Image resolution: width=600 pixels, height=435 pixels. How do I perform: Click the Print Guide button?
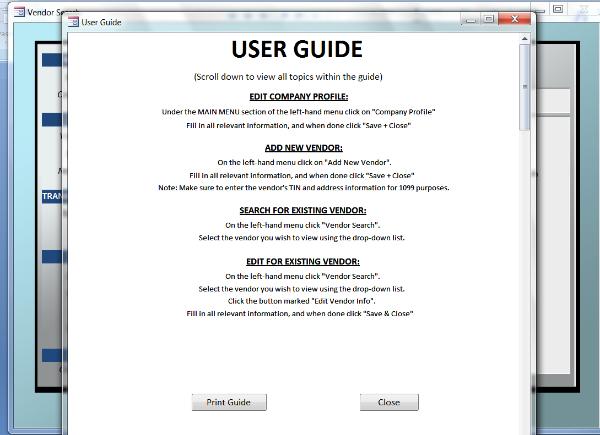point(229,402)
